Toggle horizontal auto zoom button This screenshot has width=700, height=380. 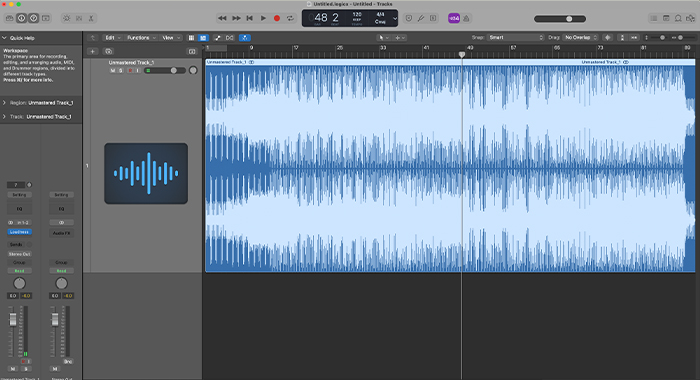click(634, 38)
